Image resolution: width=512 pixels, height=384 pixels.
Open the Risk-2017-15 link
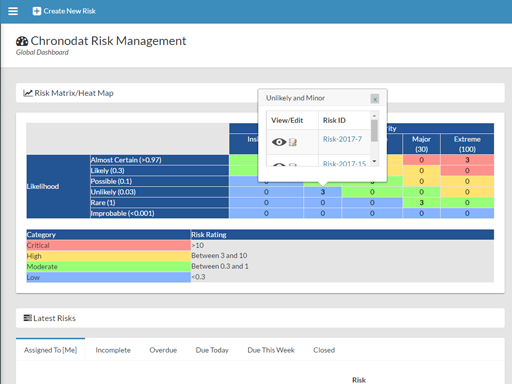point(344,163)
